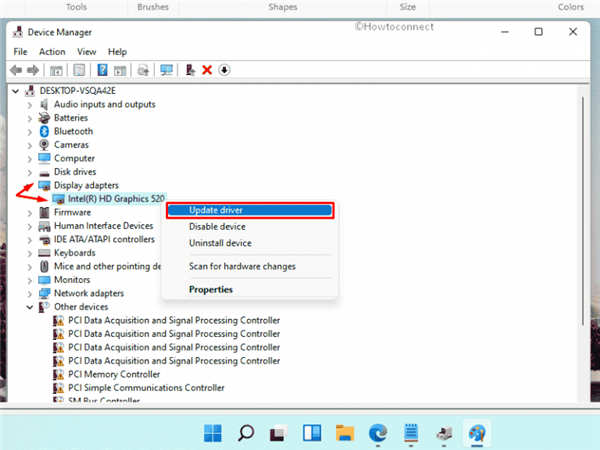The image size is (600, 450).
Task: Open the Windows Start button on taskbar
Action: pos(213,433)
